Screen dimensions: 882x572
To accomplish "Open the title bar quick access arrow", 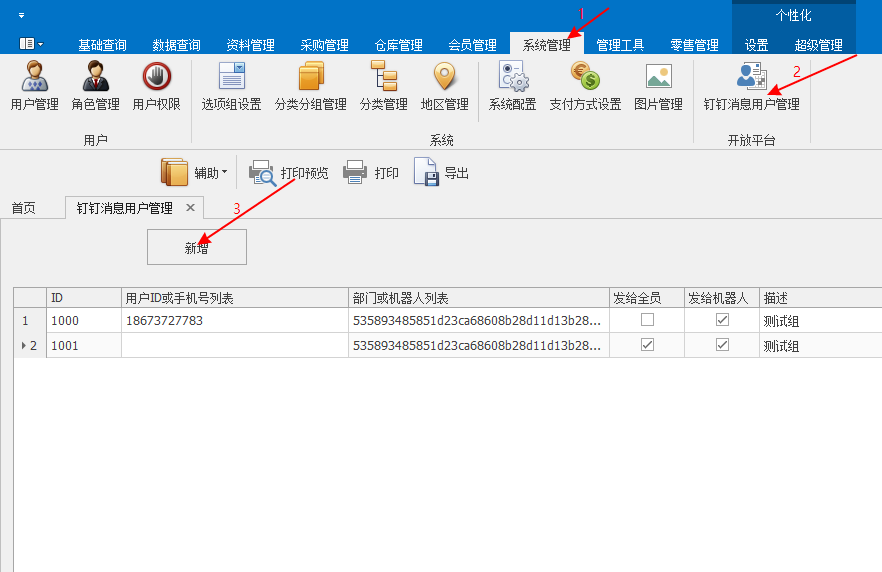I will tap(22, 16).
